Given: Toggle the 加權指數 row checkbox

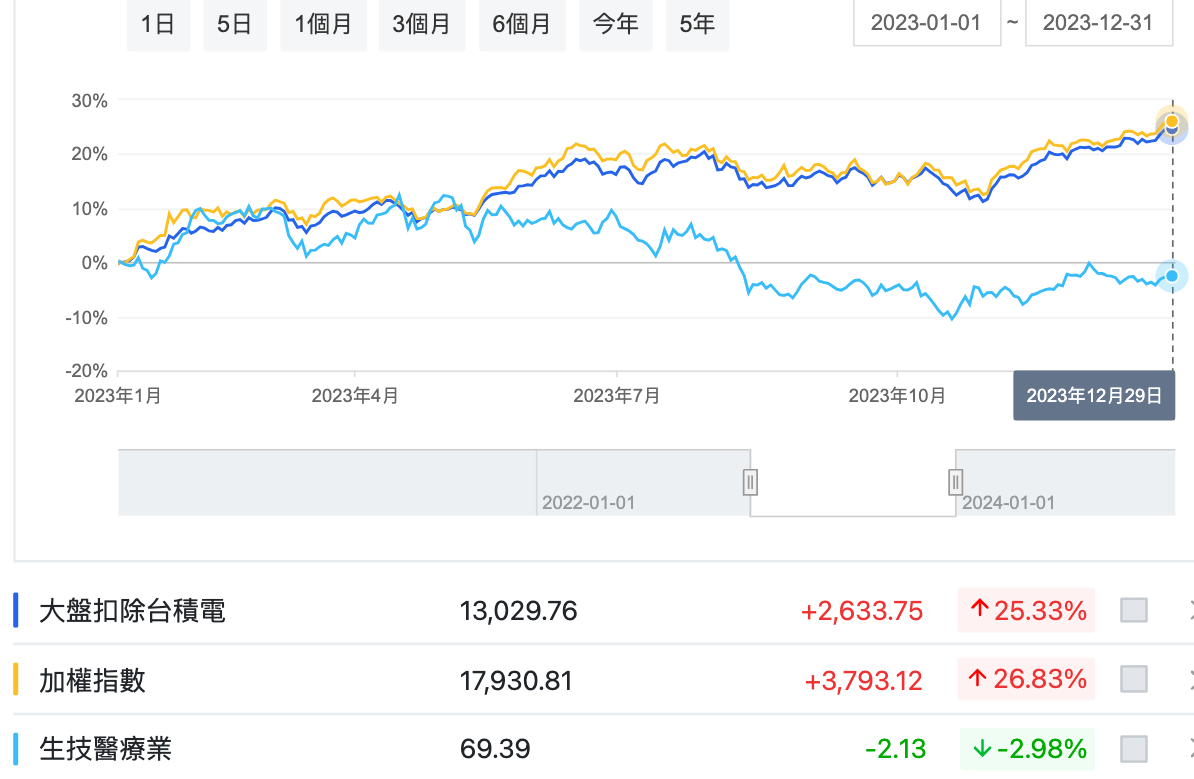Looking at the screenshot, I should (x=1134, y=680).
